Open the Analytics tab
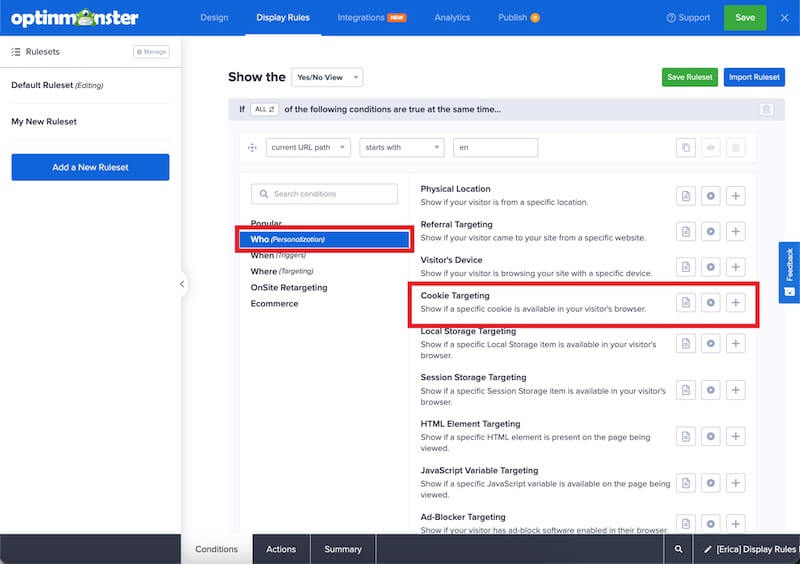This screenshot has height=564, width=800. click(x=452, y=17)
